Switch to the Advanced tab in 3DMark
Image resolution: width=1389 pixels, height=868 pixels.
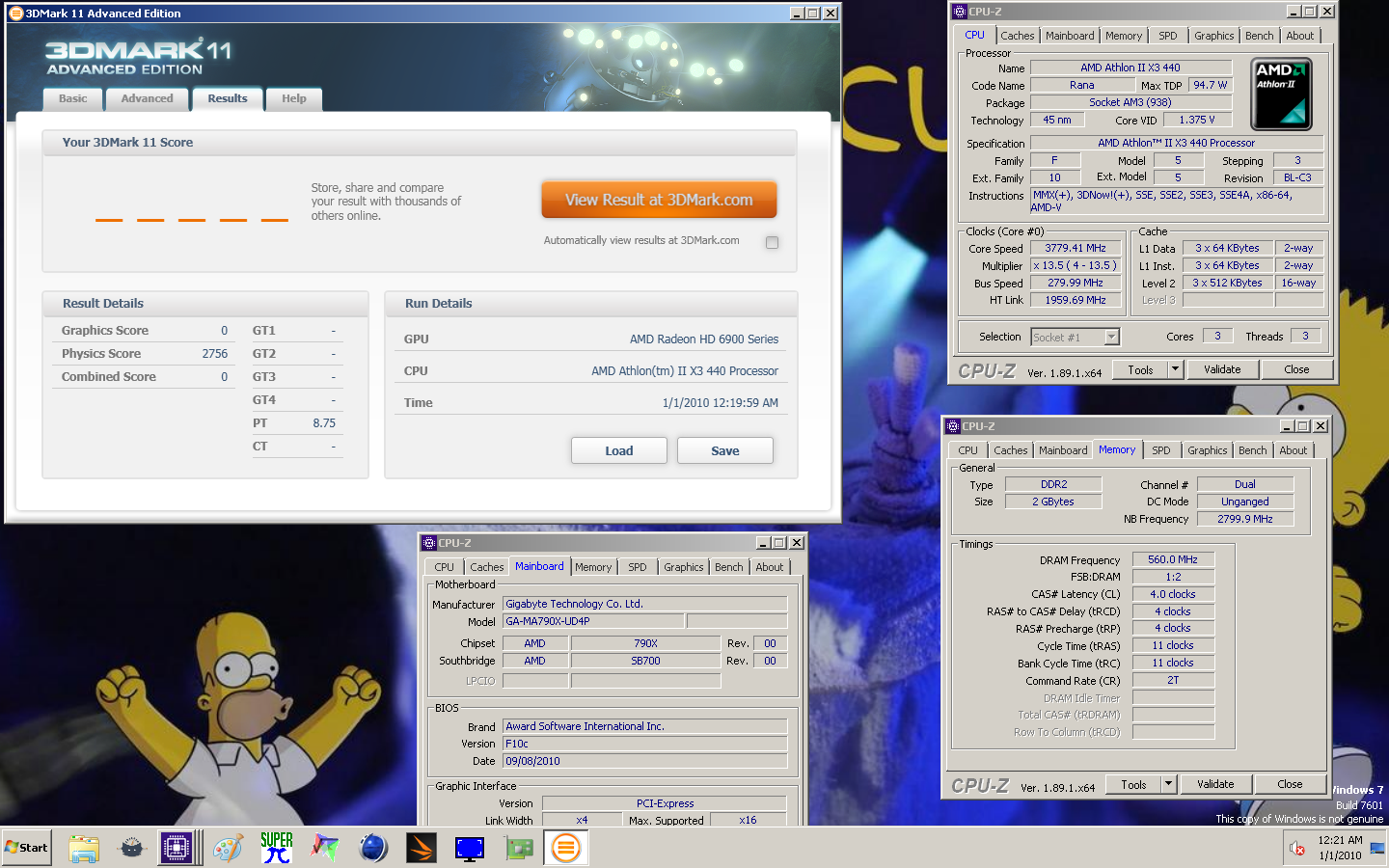(x=147, y=98)
